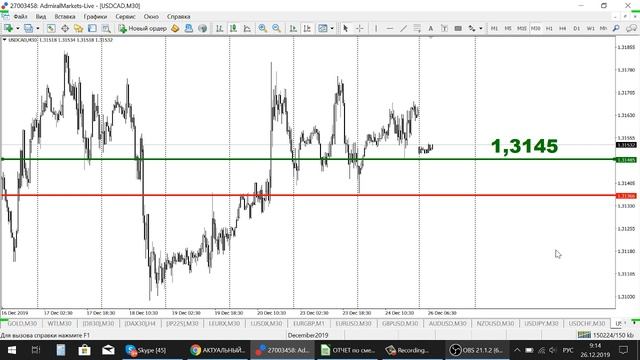Viewport: 640px width, 360px height.
Task: Toggle the Terminal panel icon
Action: point(92,28)
